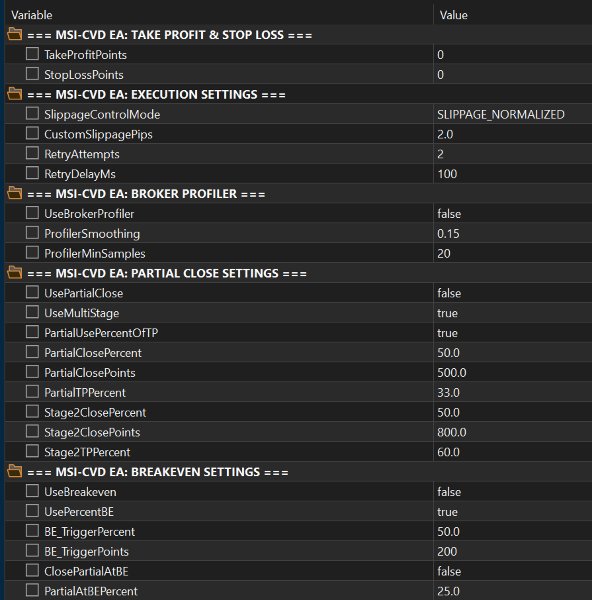Tick the RetryDelayMs checkbox
Image resolution: width=592 pixels, height=600 pixels.
pos(32,173)
